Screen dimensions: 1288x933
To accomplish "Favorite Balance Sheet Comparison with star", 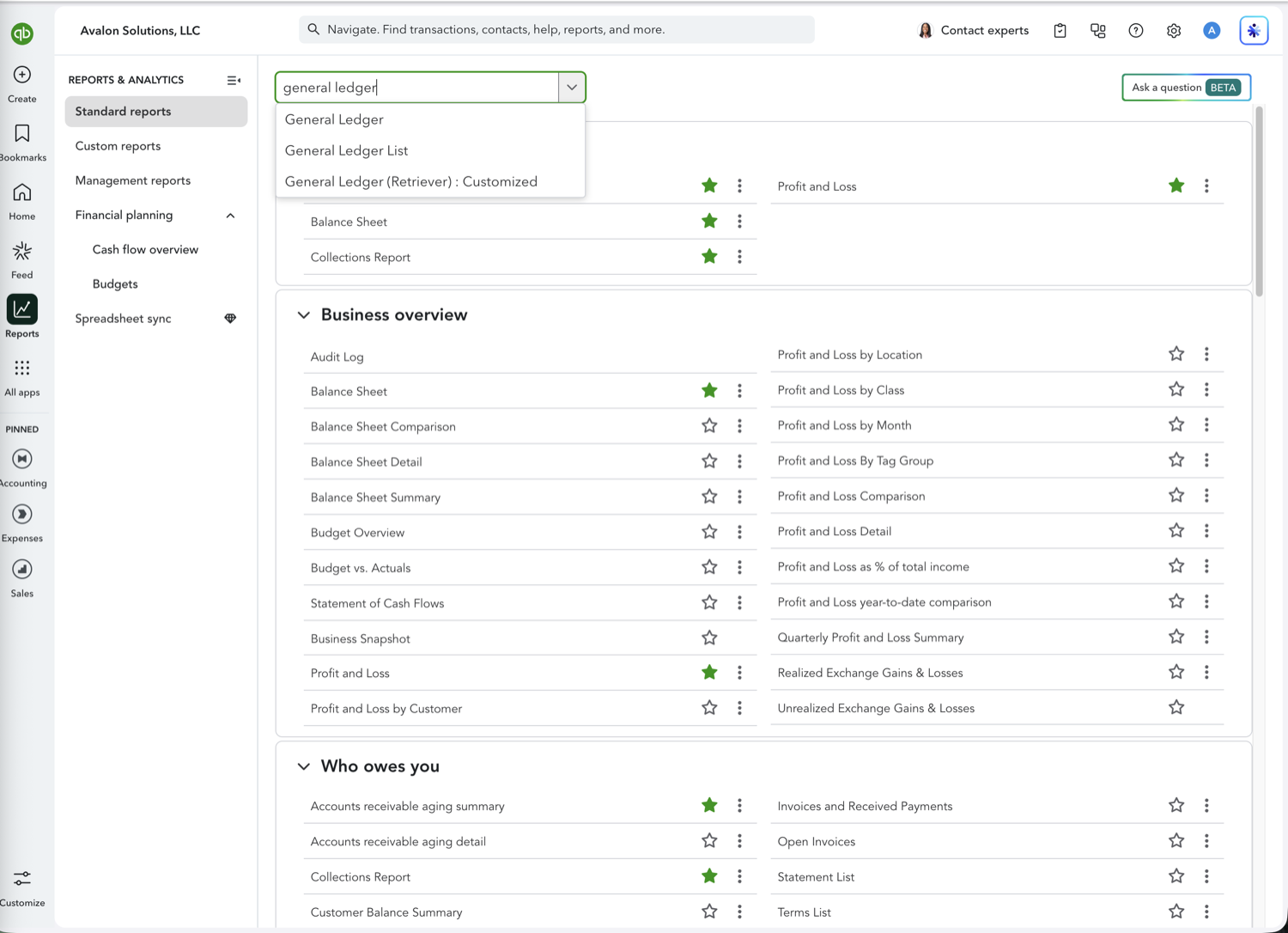I will tap(709, 425).
